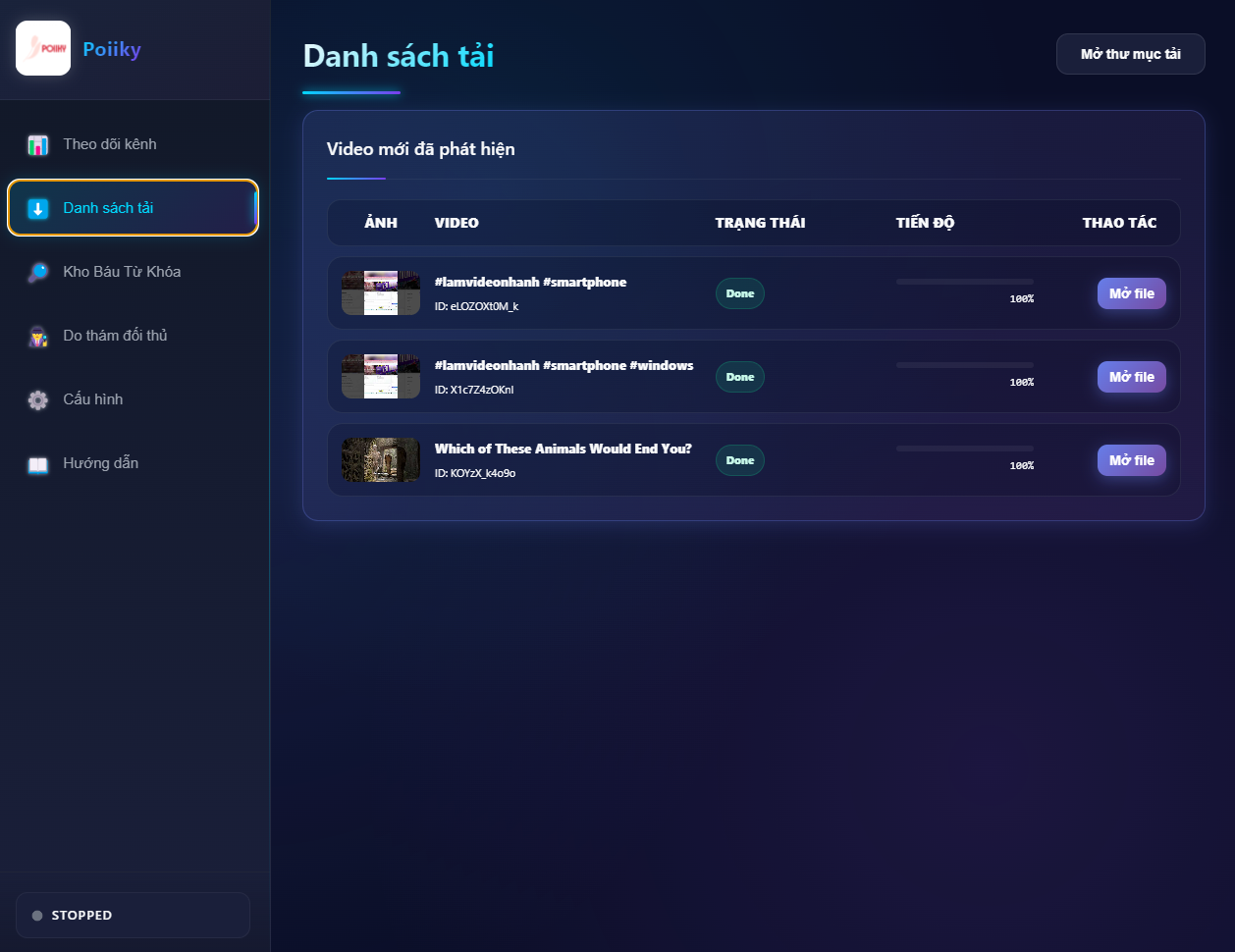
Task: Click the Danh sách tải download icon
Action: [38, 208]
